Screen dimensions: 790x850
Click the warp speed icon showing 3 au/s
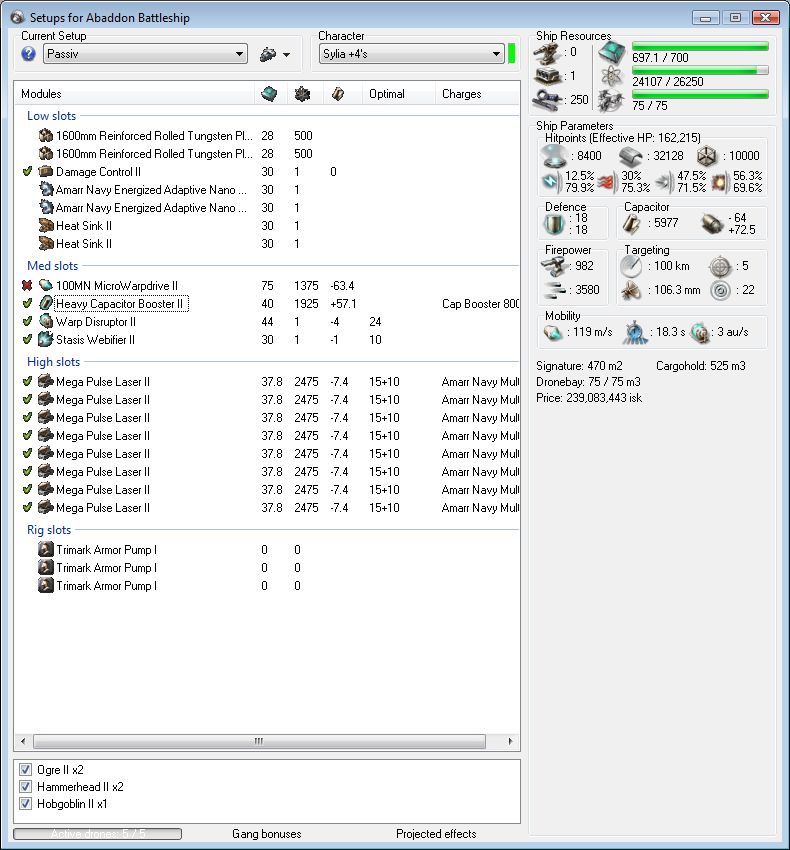coord(700,332)
